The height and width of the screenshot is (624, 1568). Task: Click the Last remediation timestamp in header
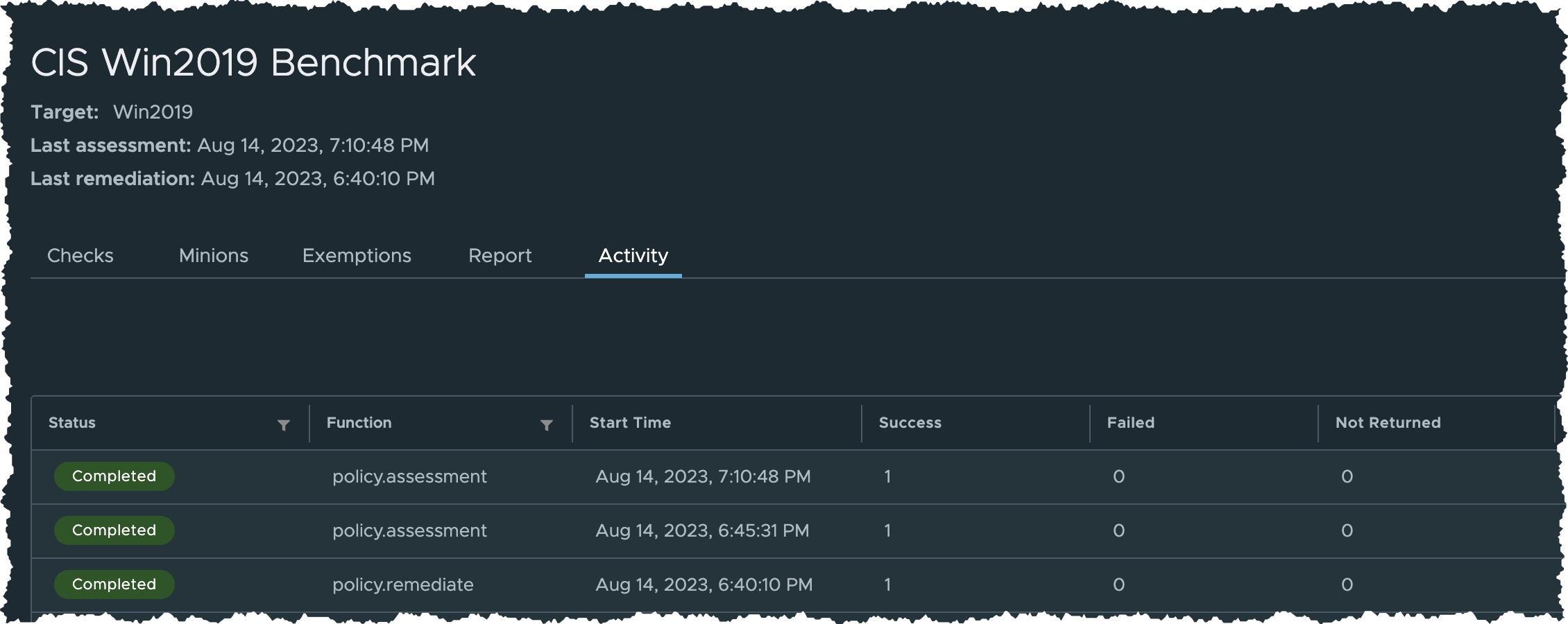tap(318, 179)
